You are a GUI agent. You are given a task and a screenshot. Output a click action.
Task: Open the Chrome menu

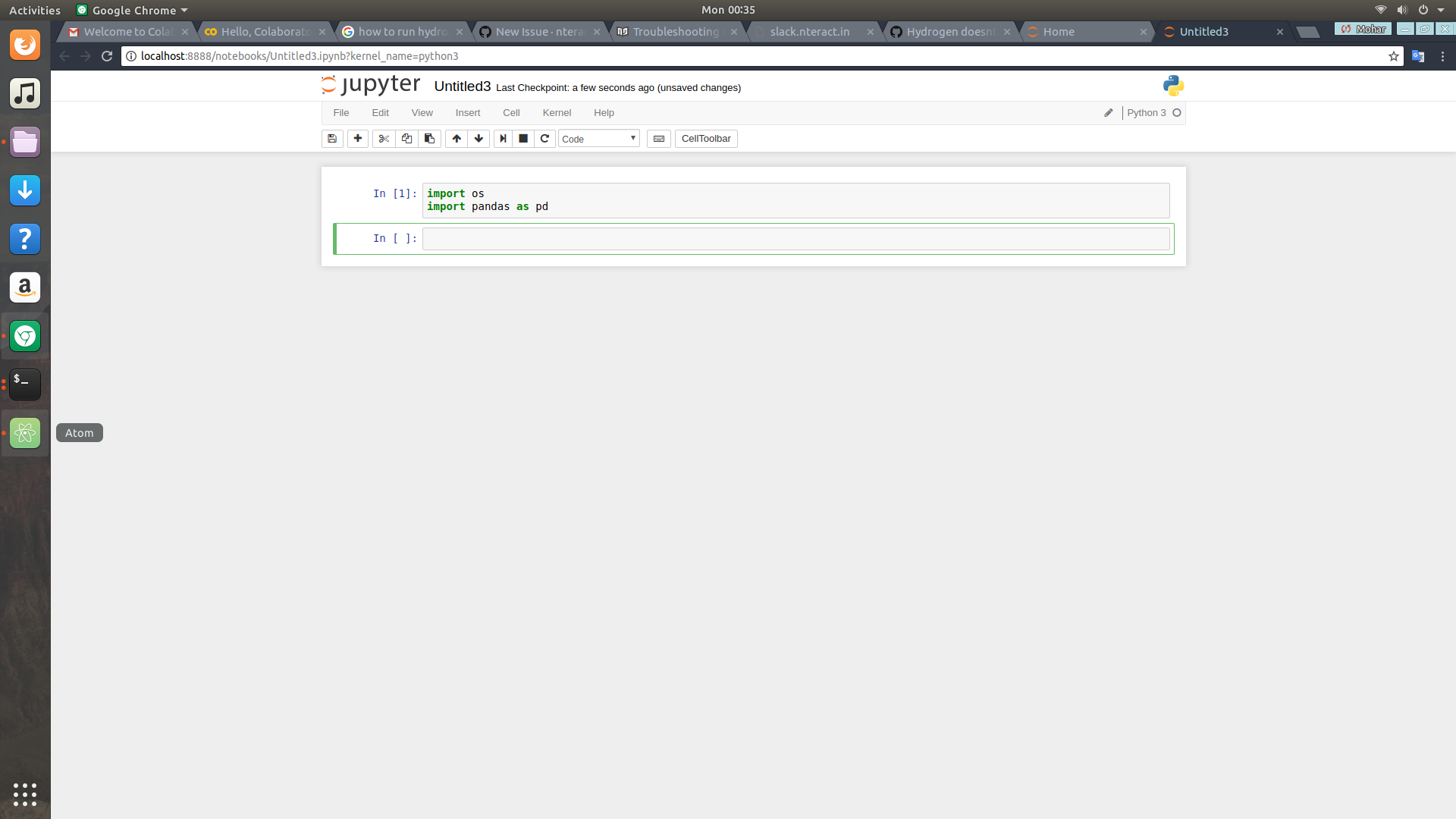coord(1442,56)
